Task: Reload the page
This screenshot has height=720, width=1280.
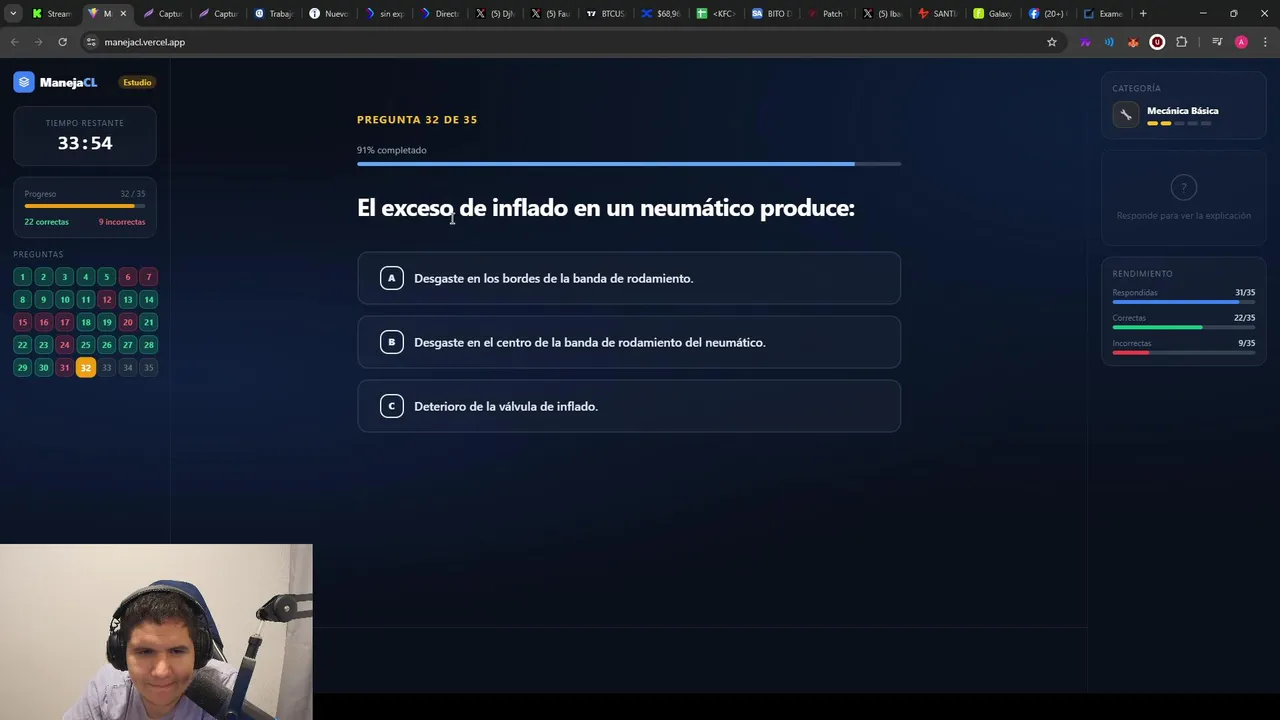Action: coord(62,42)
